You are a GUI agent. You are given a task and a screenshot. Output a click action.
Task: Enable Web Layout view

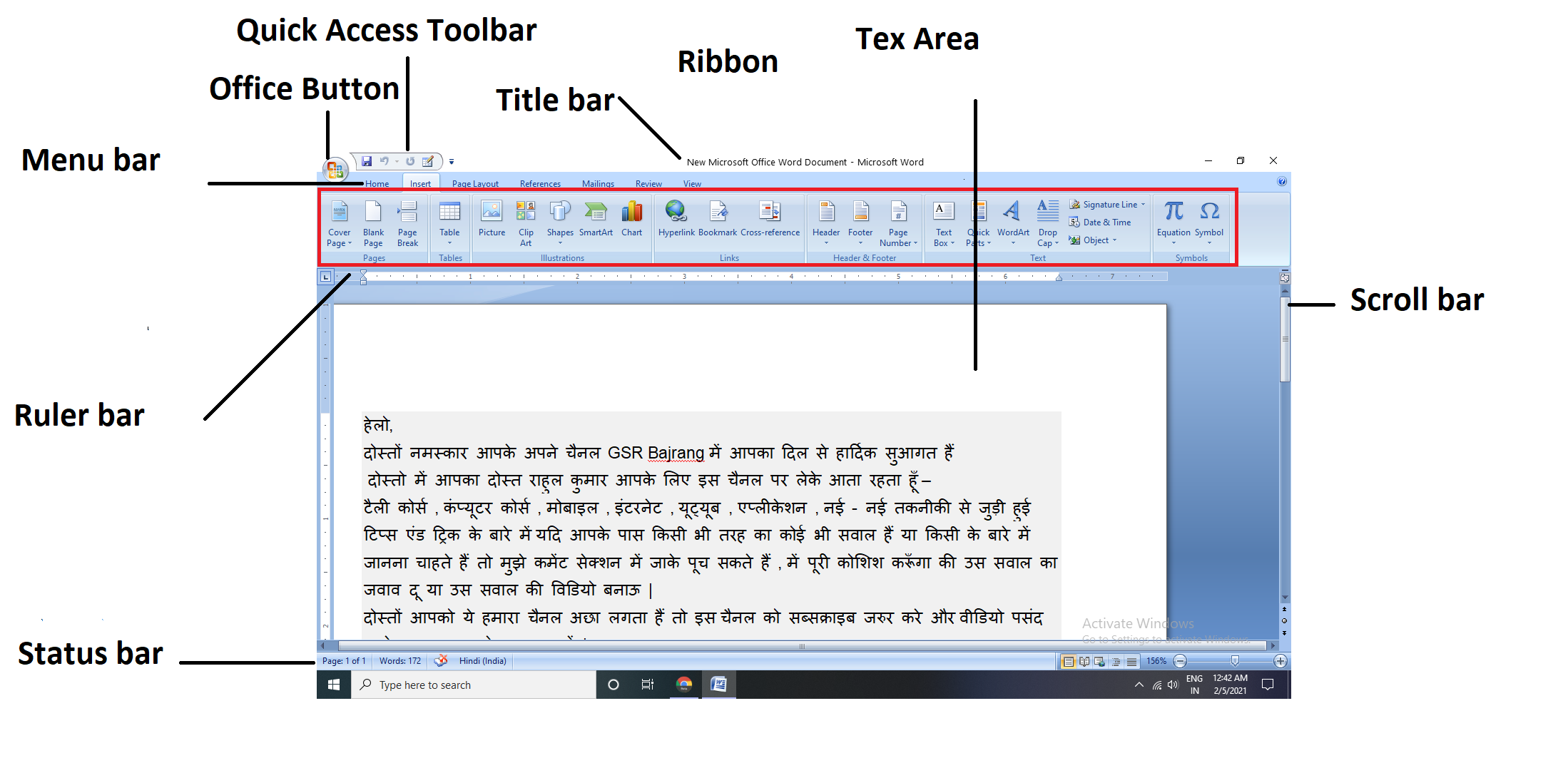click(1099, 662)
